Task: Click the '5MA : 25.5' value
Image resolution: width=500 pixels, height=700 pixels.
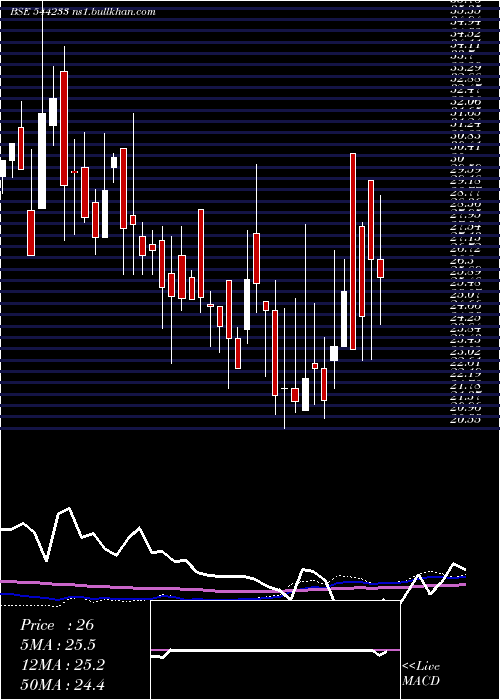Action: point(58,645)
